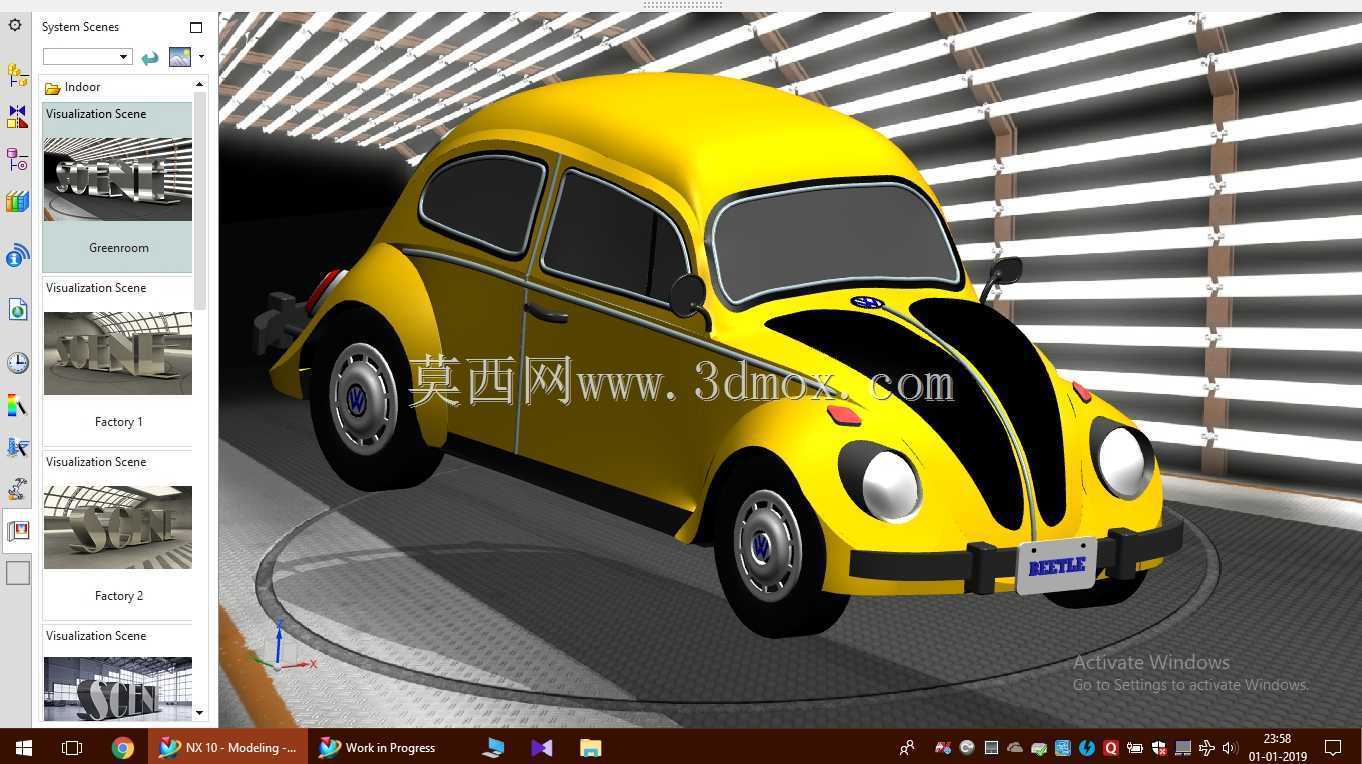1362x764 pixels.
Task: Open the People icon in taskbar
Action: (907, 747)
